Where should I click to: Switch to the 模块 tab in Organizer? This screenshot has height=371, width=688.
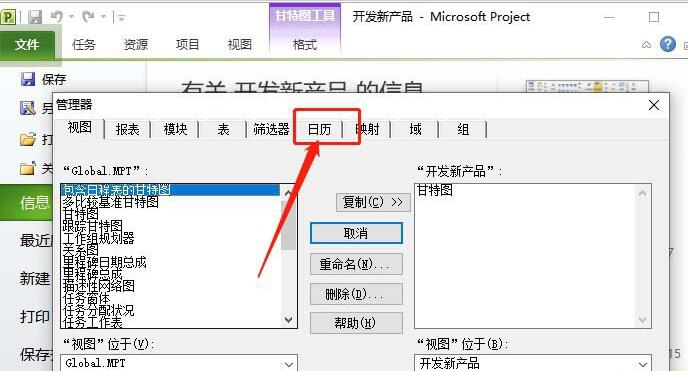click(175, 129)
